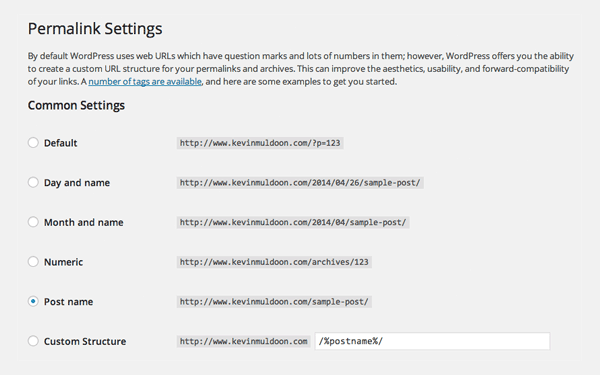Click the 2014/04/sample-post example URL

click(x=293, y=222)
